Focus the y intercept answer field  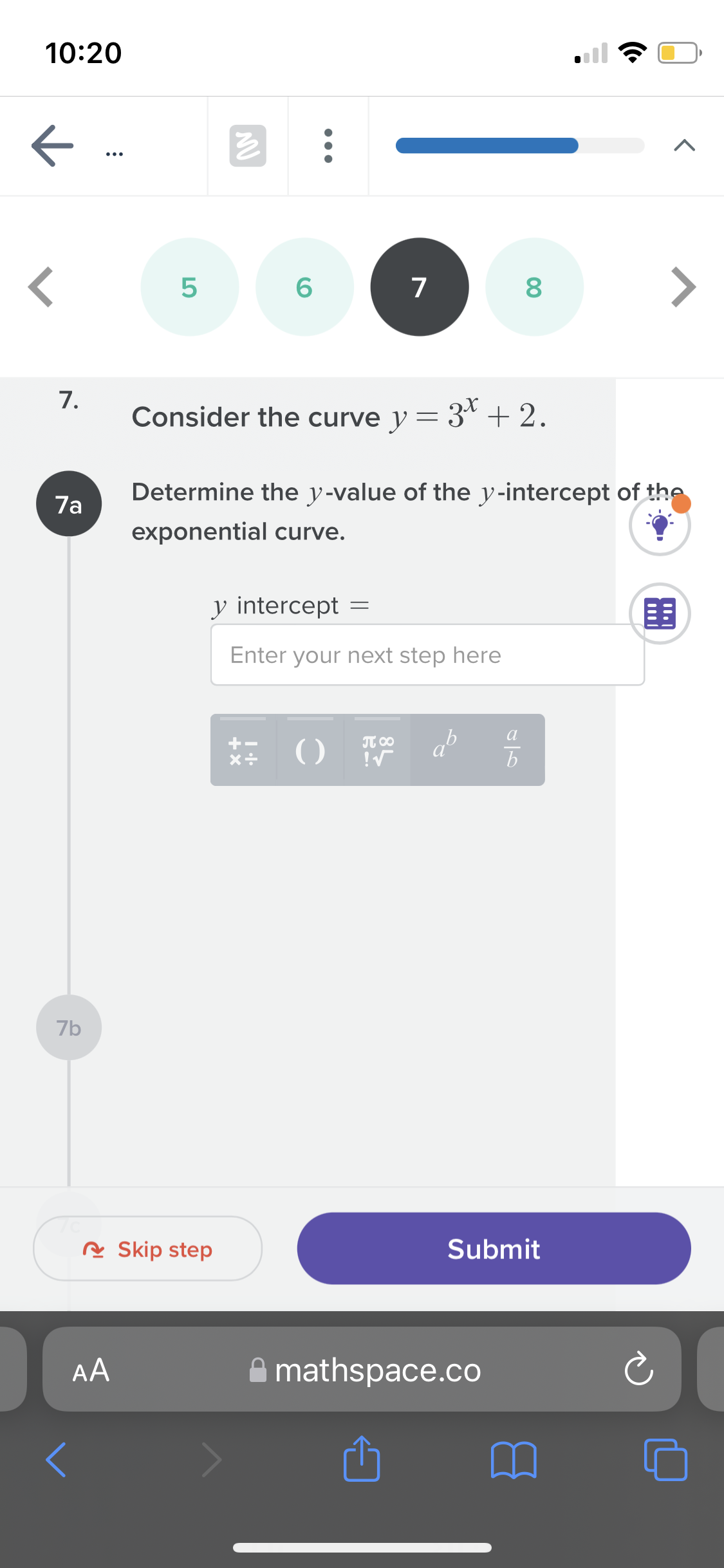pos(427,655)
